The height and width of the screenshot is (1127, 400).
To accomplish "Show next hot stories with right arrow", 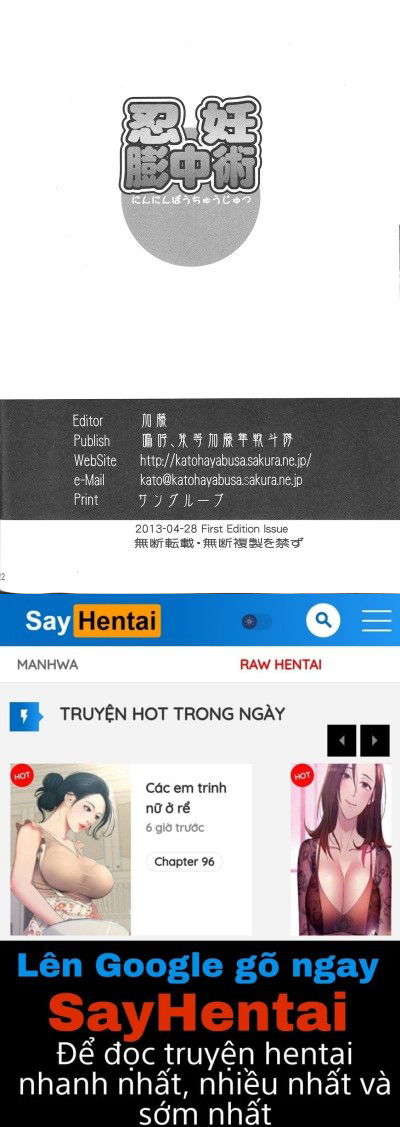I will point(374,740).
